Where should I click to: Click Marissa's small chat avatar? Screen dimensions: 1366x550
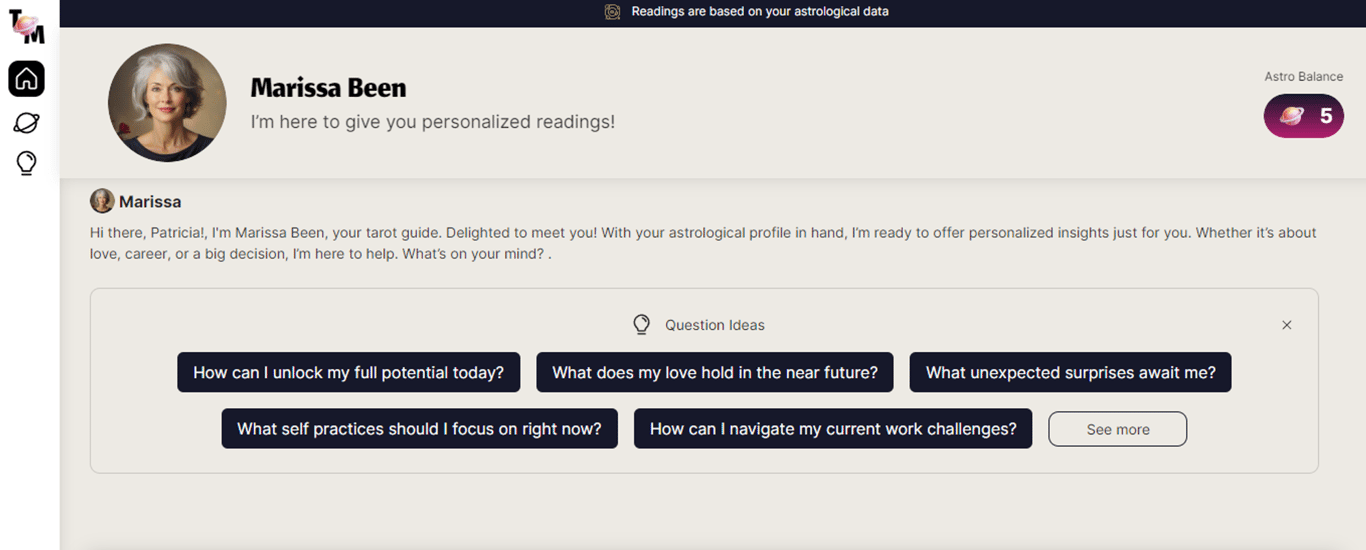point(102,201)
